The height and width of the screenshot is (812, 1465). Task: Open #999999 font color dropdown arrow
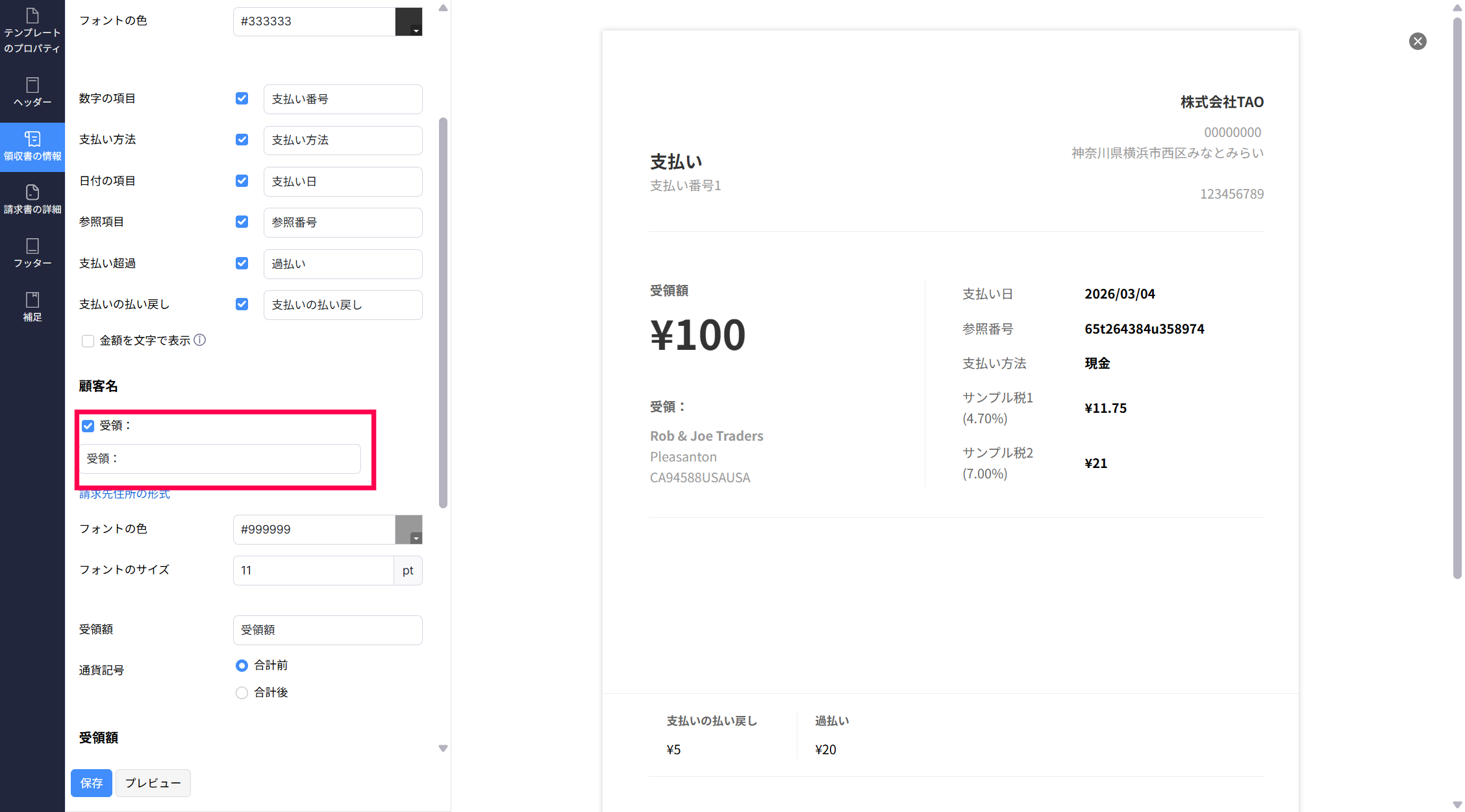click(x=416, y=538)
